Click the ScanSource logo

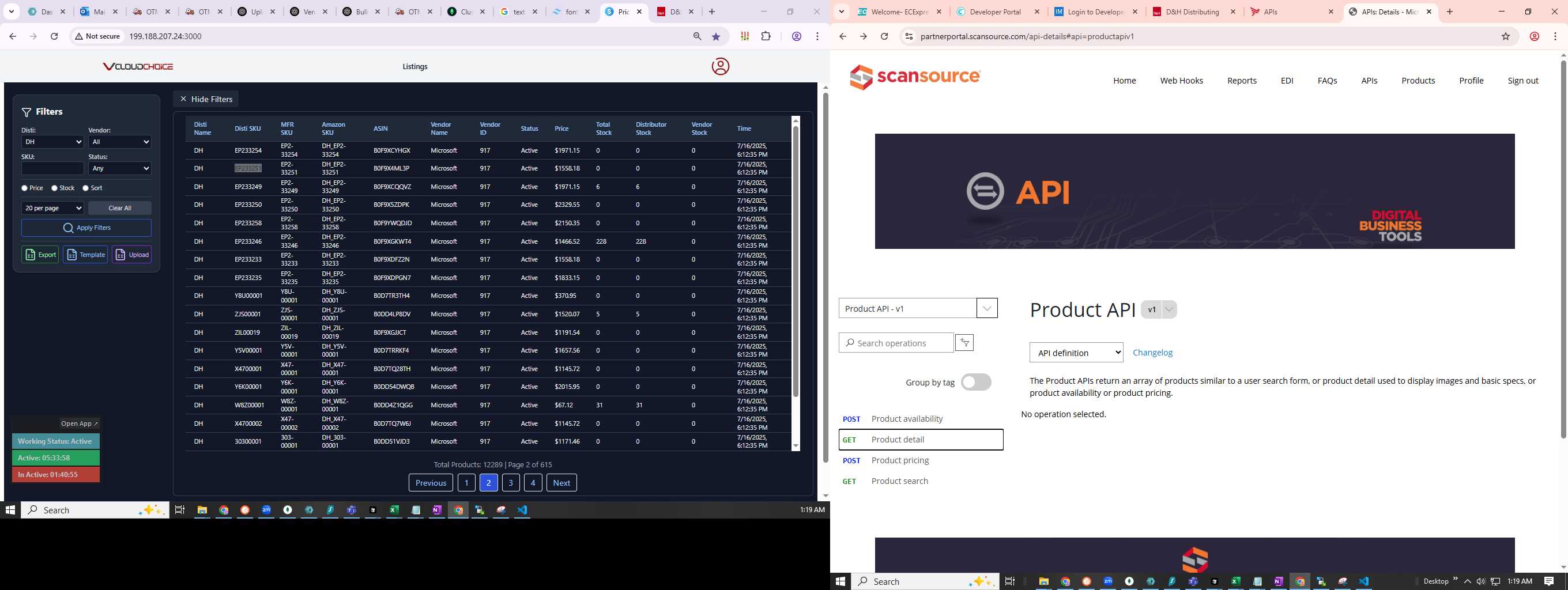(x=915, y=77)
